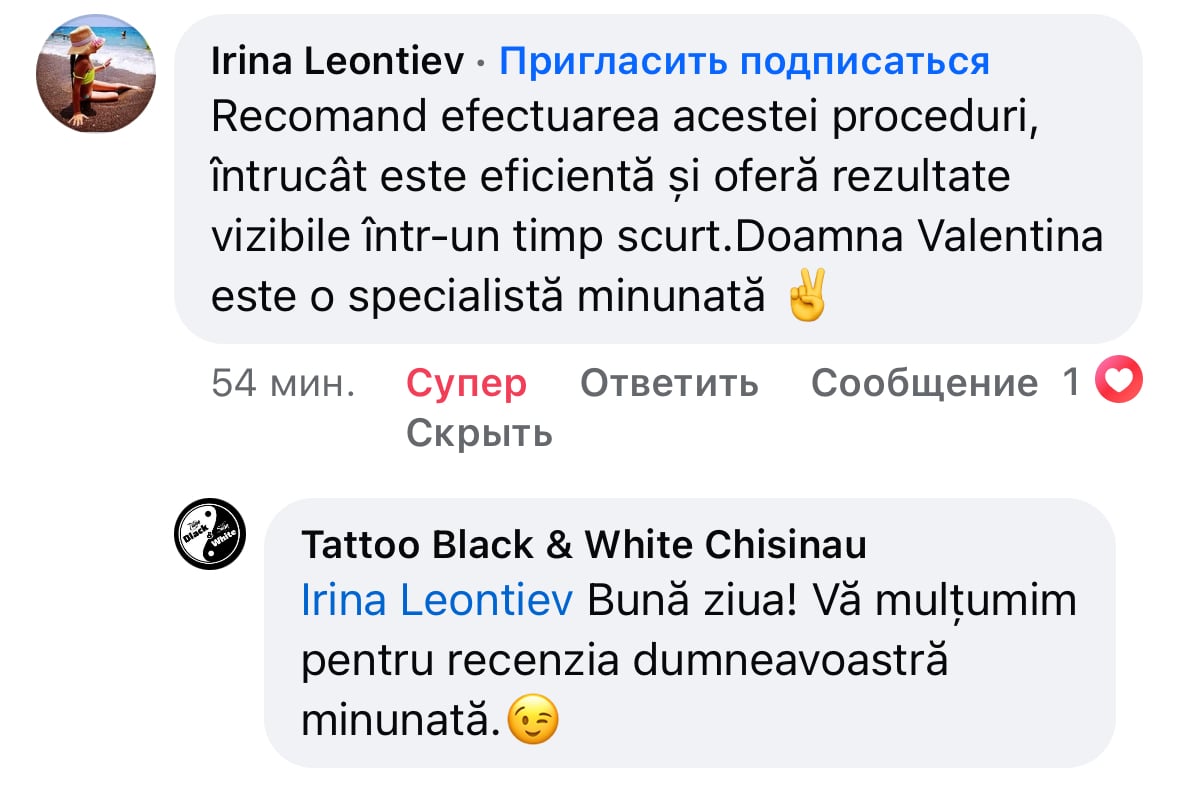Click the Tattoo Black & White yin-yang avatar
1179x790 pixels.
(x=211, y=534)
